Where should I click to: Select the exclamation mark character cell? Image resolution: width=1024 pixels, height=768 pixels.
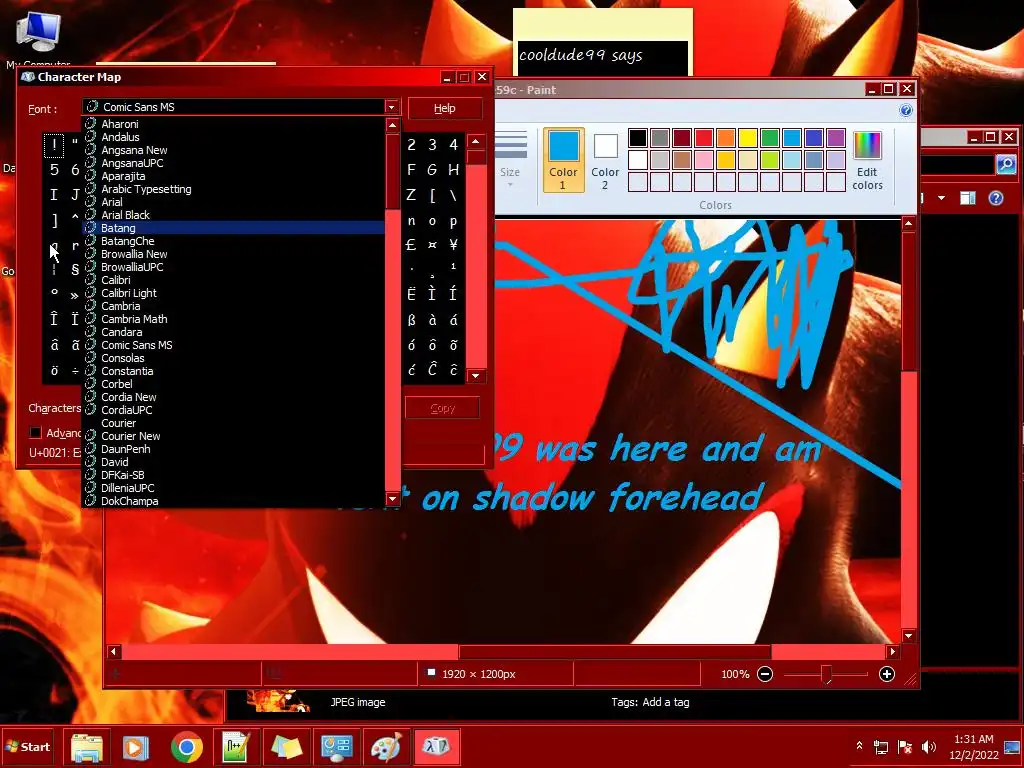pyautogui.click(x=54, y=144)
